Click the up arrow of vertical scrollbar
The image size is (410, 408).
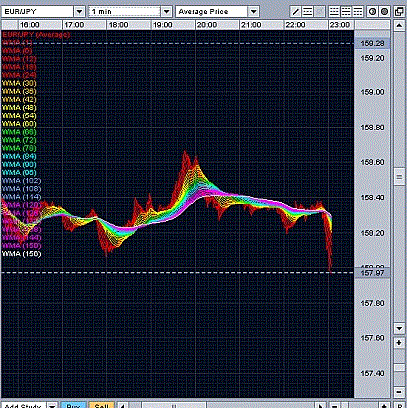click(399, 26)
